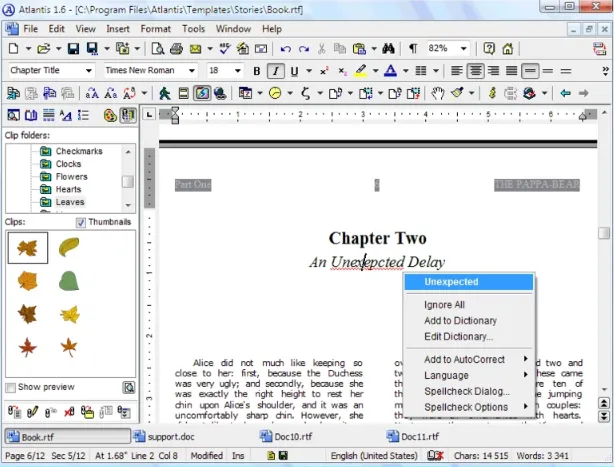Click the format brush icon
The width and height of the screenshot is (614, 467).
[x=457, y=93]
